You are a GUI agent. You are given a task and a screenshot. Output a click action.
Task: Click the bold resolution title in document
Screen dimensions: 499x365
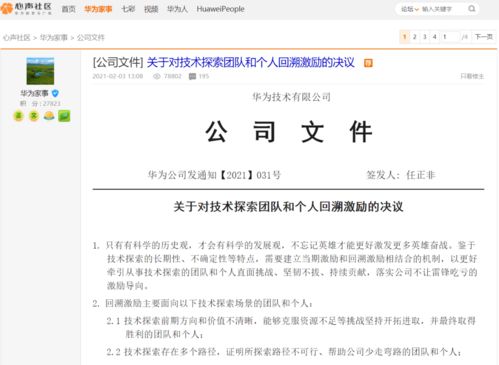coord(289,207)
